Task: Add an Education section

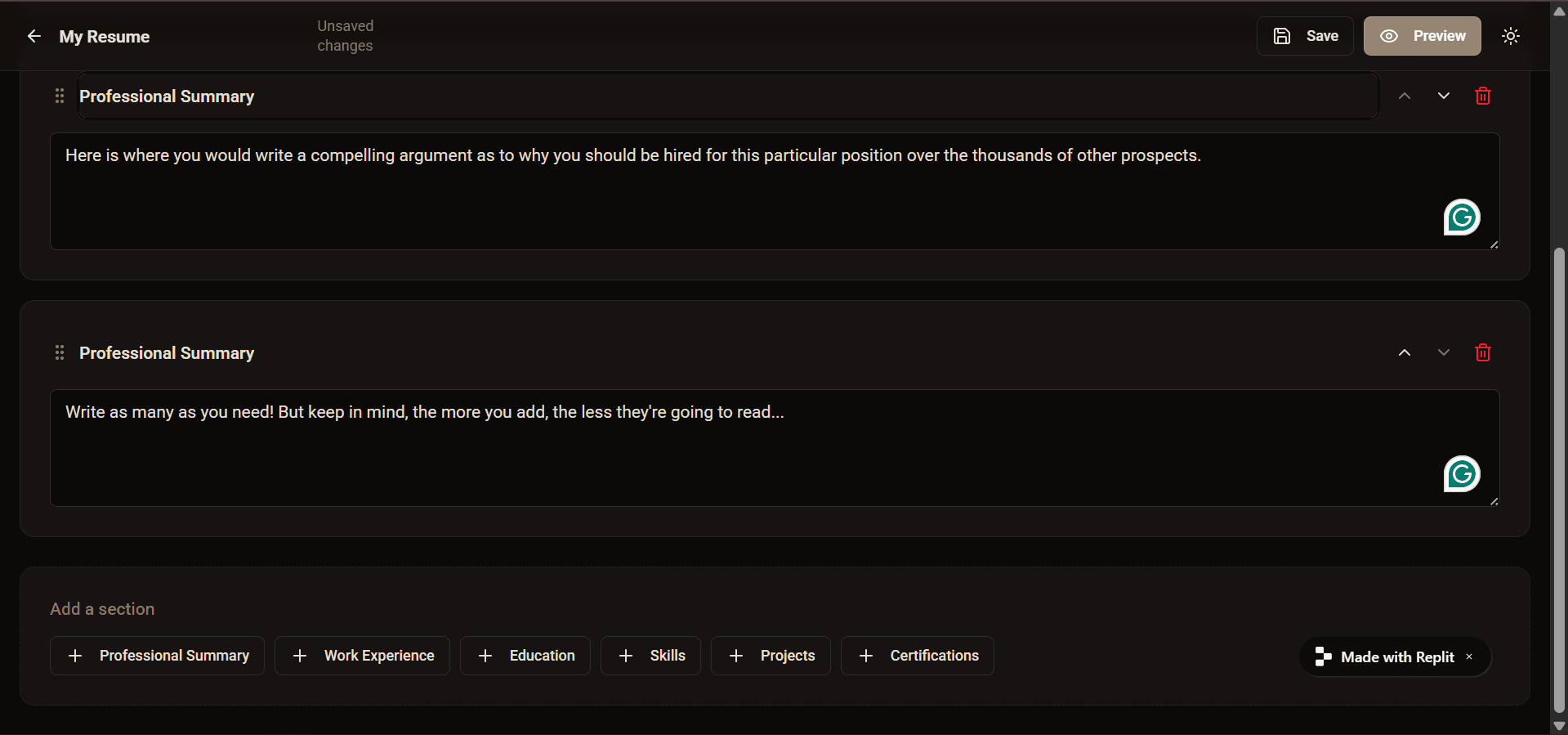Action: coord(525,656)
